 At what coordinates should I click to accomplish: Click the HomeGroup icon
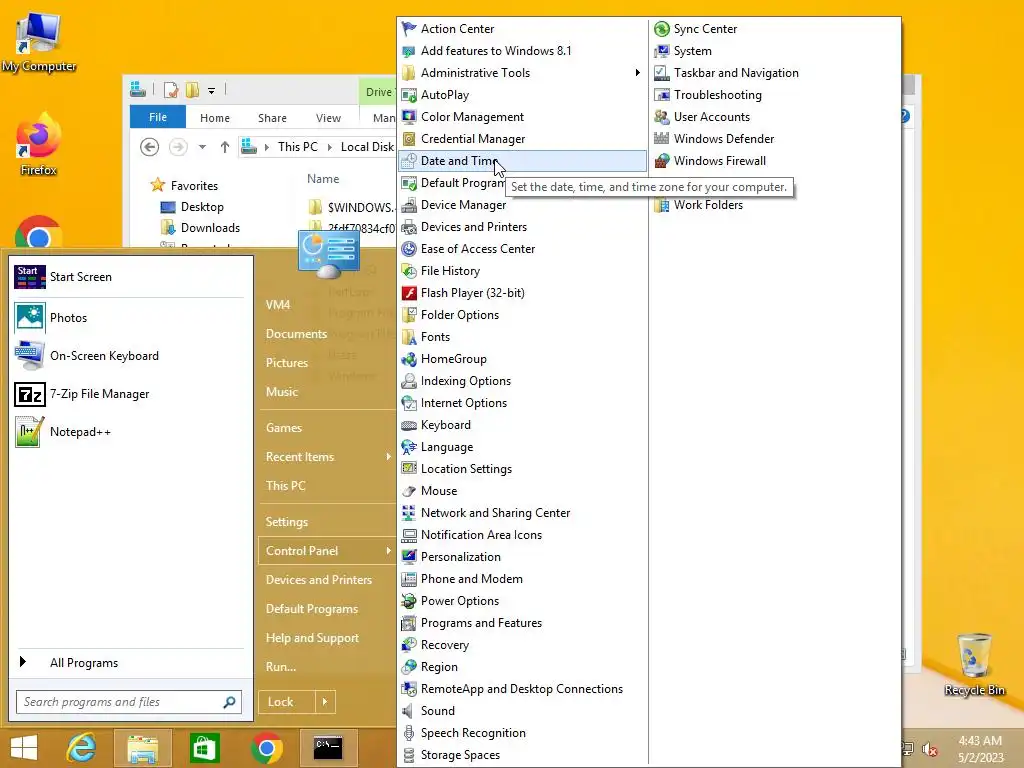409,359
